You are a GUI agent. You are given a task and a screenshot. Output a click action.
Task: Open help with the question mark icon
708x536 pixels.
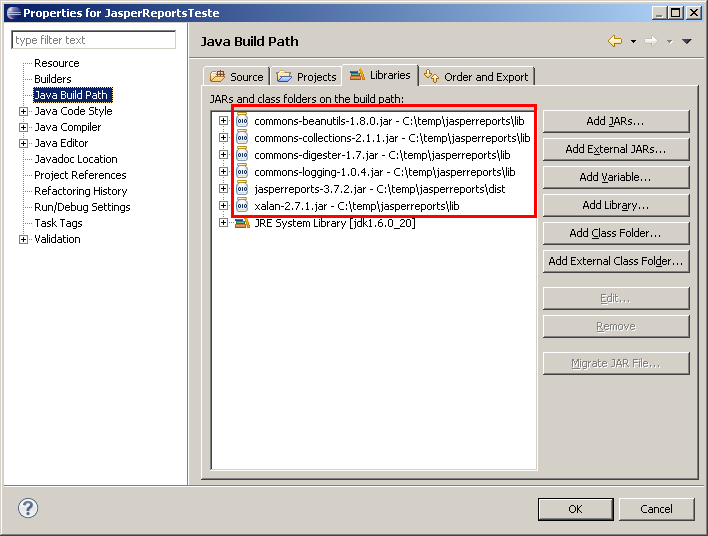click(28, 508)
